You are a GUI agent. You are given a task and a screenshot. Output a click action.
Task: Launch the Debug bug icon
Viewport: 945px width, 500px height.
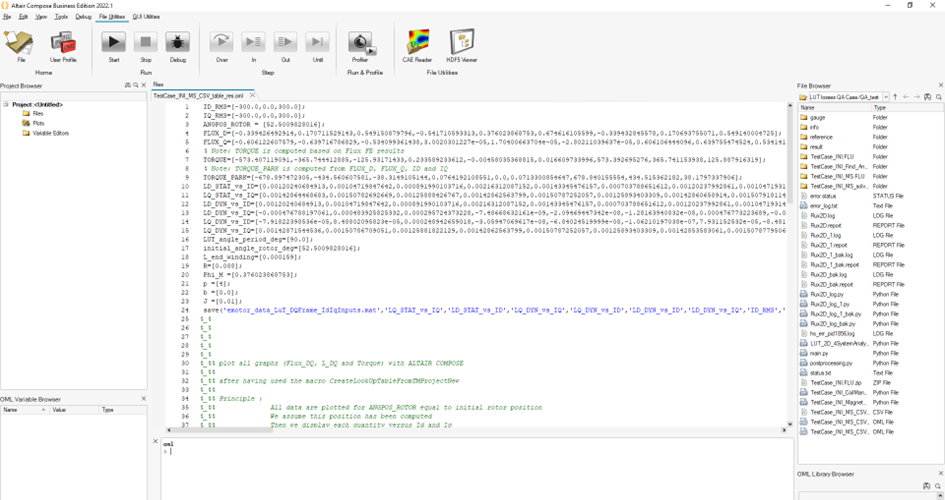click(x=177, y=43)
